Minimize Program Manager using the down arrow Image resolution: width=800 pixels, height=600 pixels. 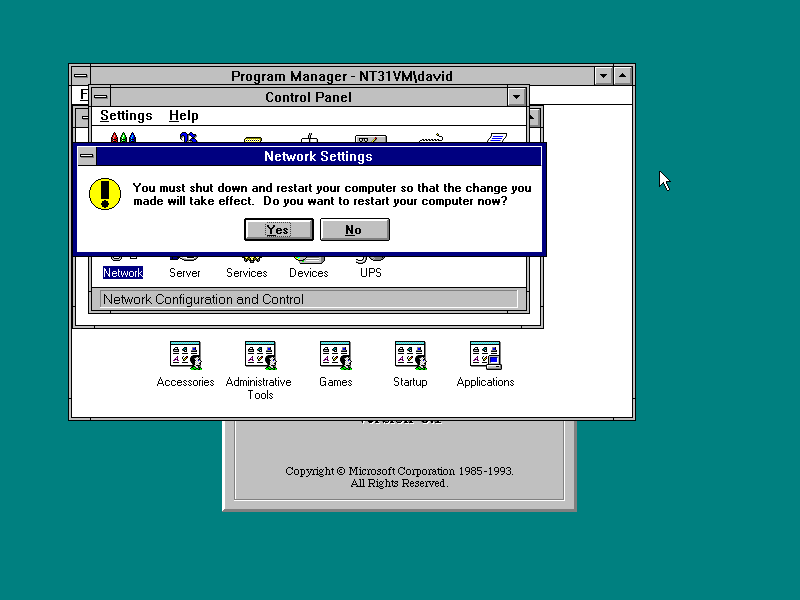tap(604, 76)
